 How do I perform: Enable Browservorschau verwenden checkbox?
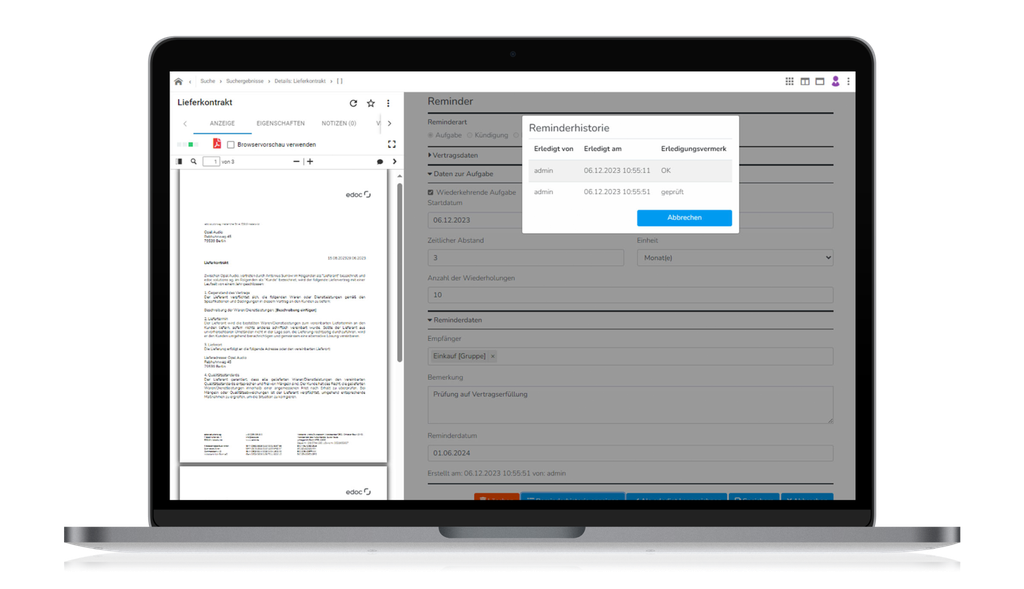point(231,144)
